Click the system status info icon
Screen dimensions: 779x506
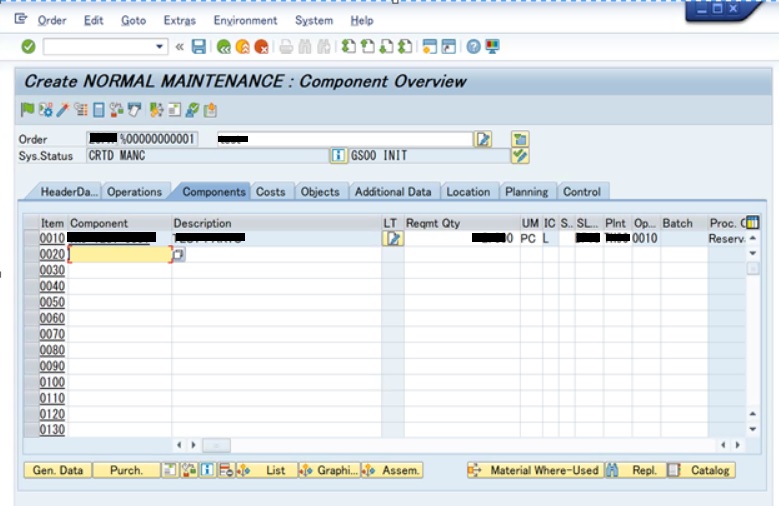338,156
